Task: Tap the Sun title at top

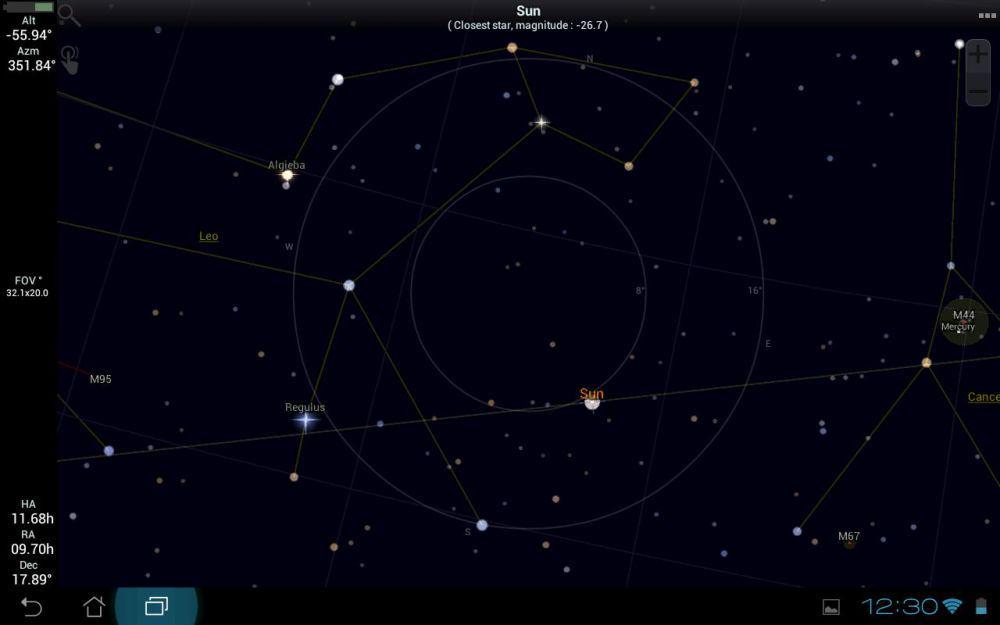Action: (528, 11)
